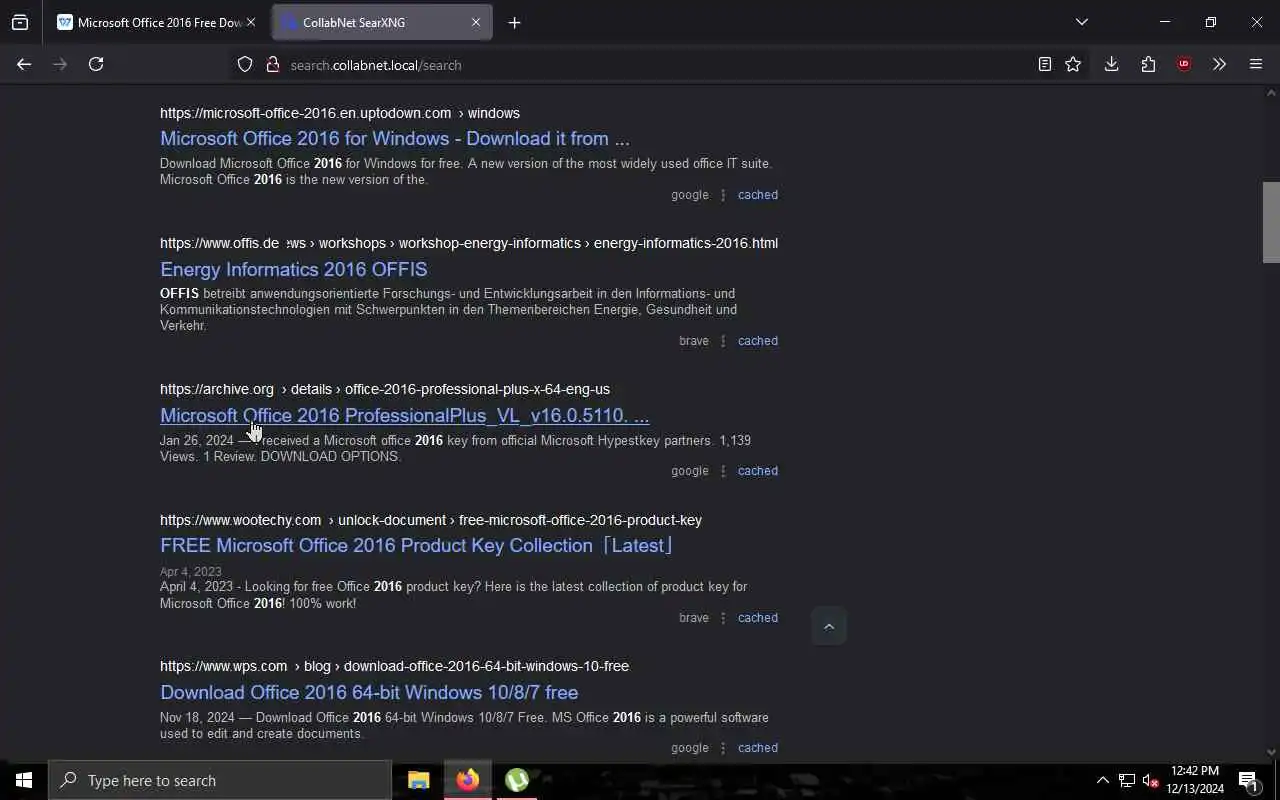Open the Extensions puzzle icon
The image size is (1280, 800).
(x=1148, y=64)
